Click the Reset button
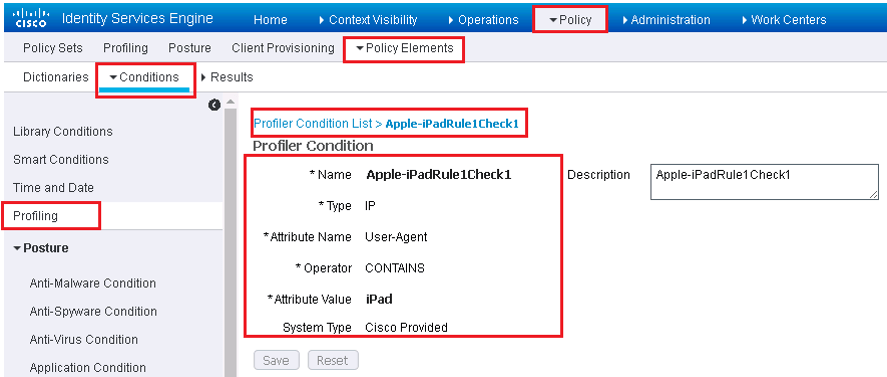This screenshot has height=377, width=887. pyautogui.click(x=333, y=361)
